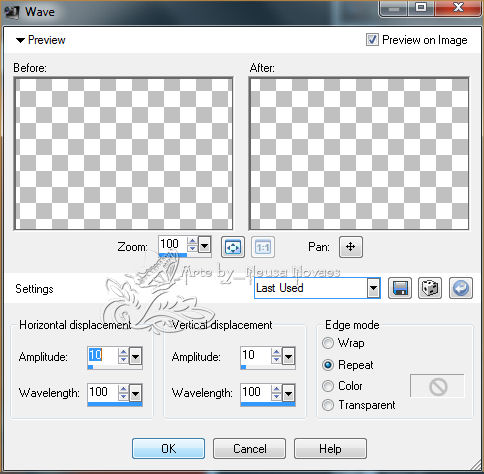Choose the Color edge mode radio button
484x474 pixels.
coord(328,386)
